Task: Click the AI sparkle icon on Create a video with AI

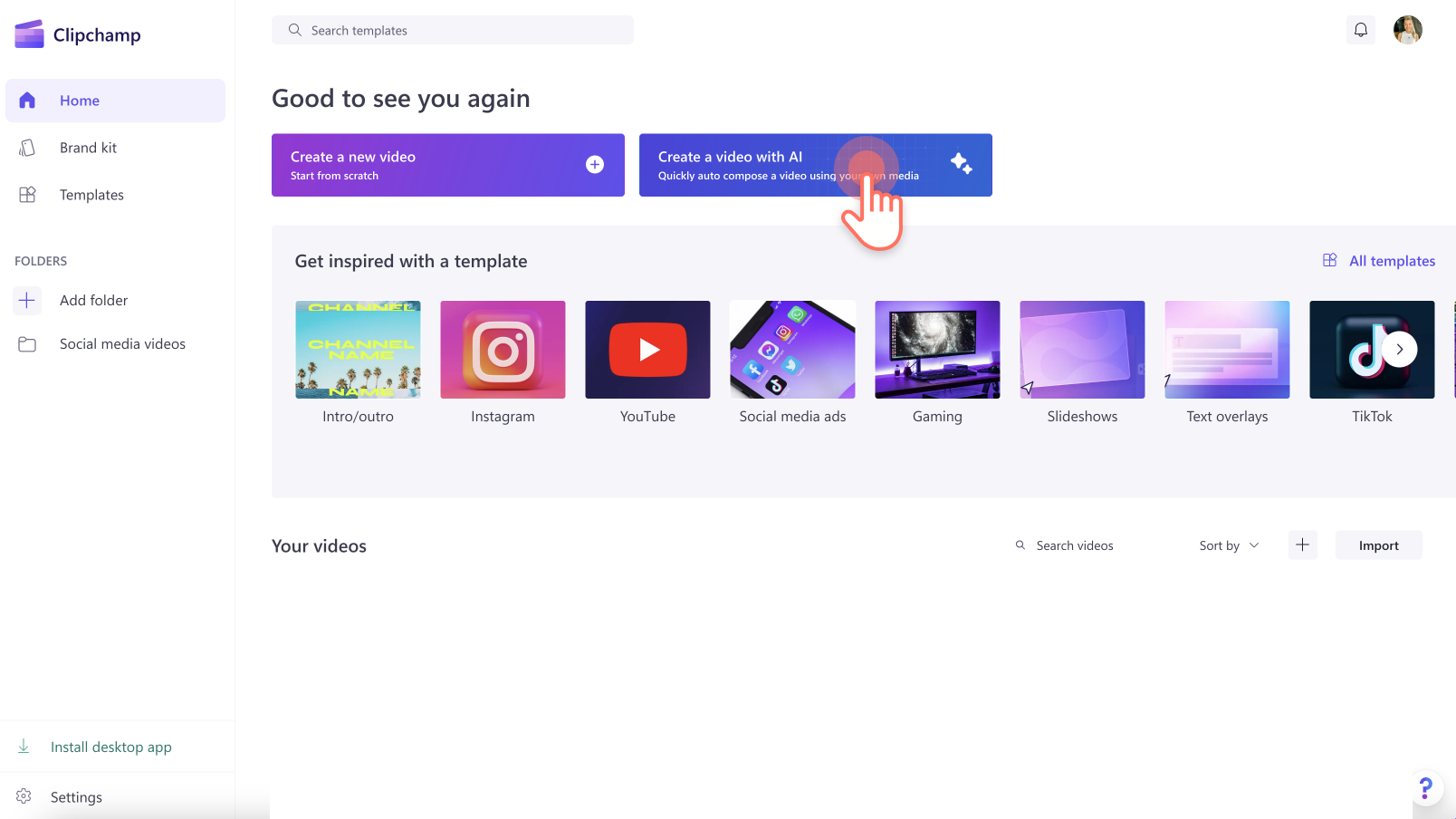Action: click(962, 163)
